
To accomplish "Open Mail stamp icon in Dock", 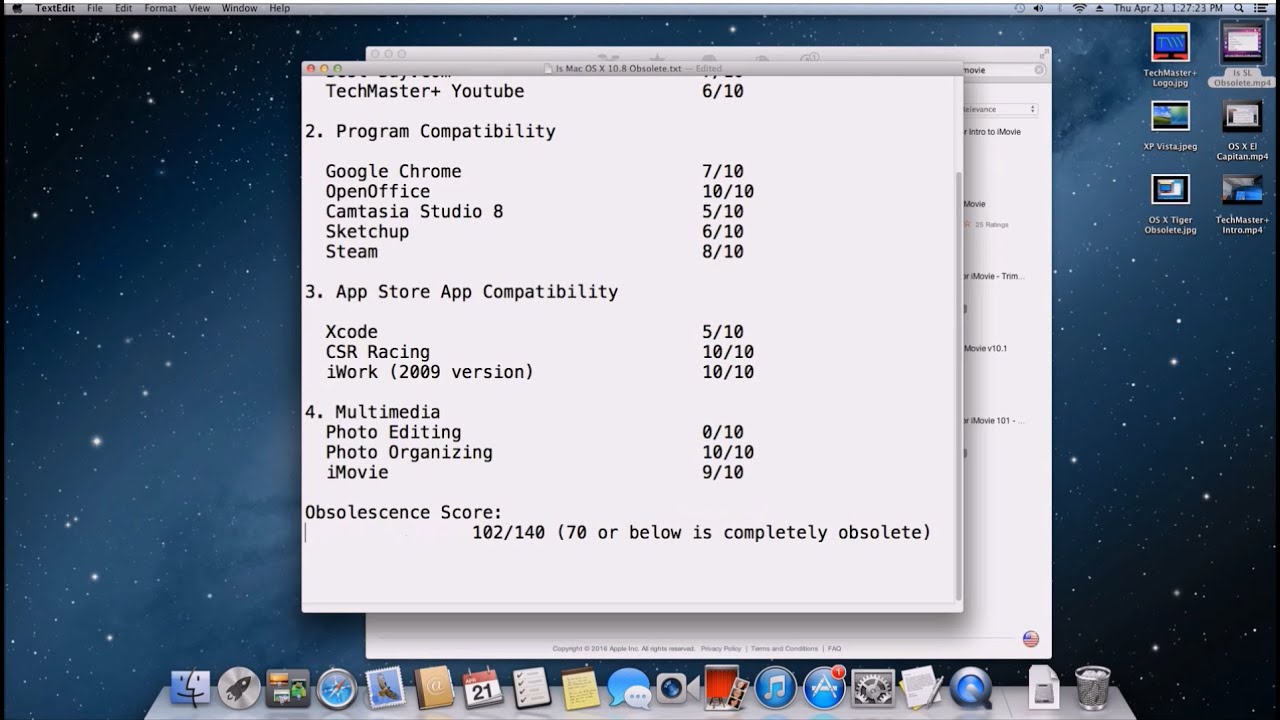I will [x=385, y=688].
